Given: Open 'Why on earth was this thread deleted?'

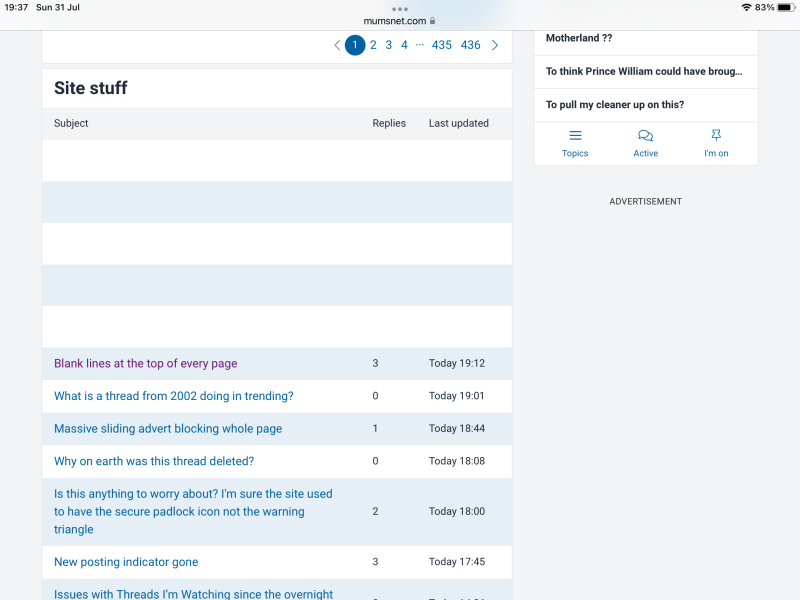Looking at the screenshot, I should point(154,462).
